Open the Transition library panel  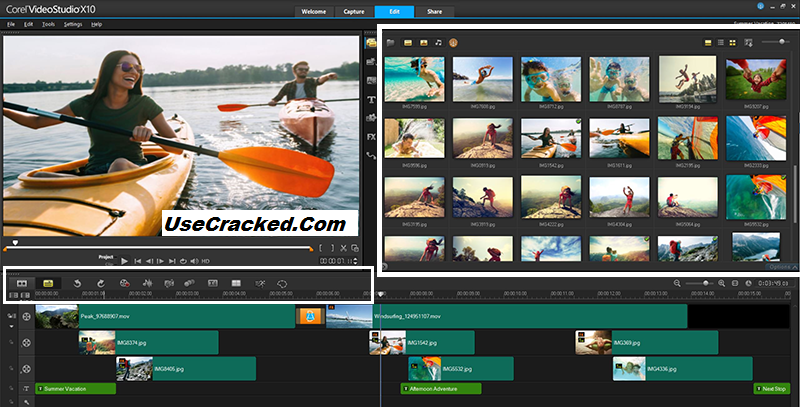tap(371, 81)
